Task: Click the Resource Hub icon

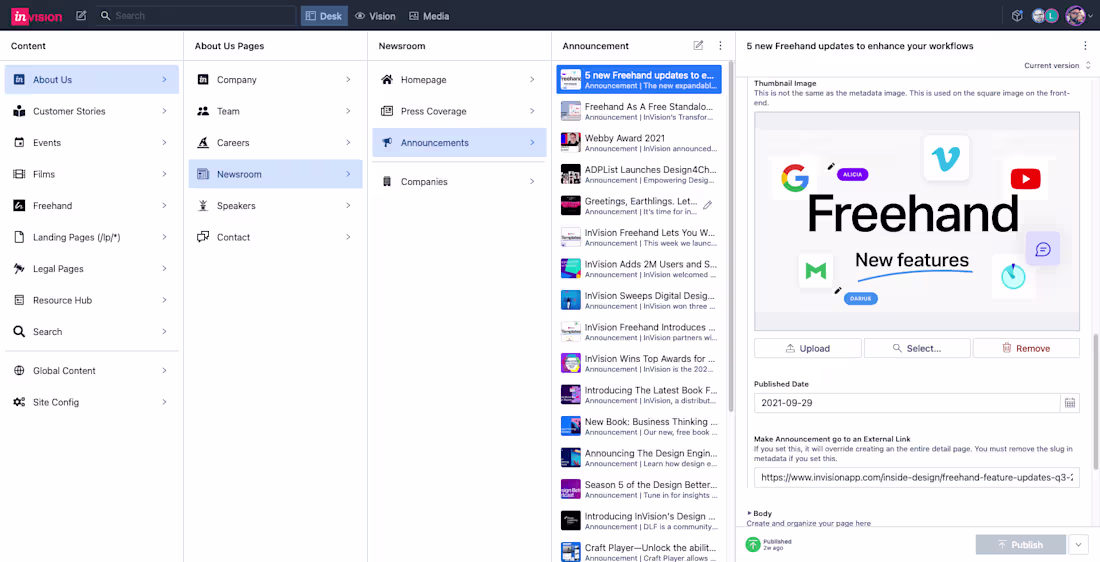Action: [x=20, y=300]
